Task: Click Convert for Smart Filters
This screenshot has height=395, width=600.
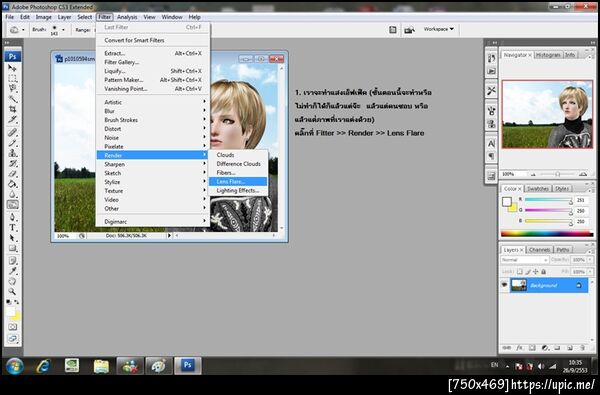Action: point(153,40)
